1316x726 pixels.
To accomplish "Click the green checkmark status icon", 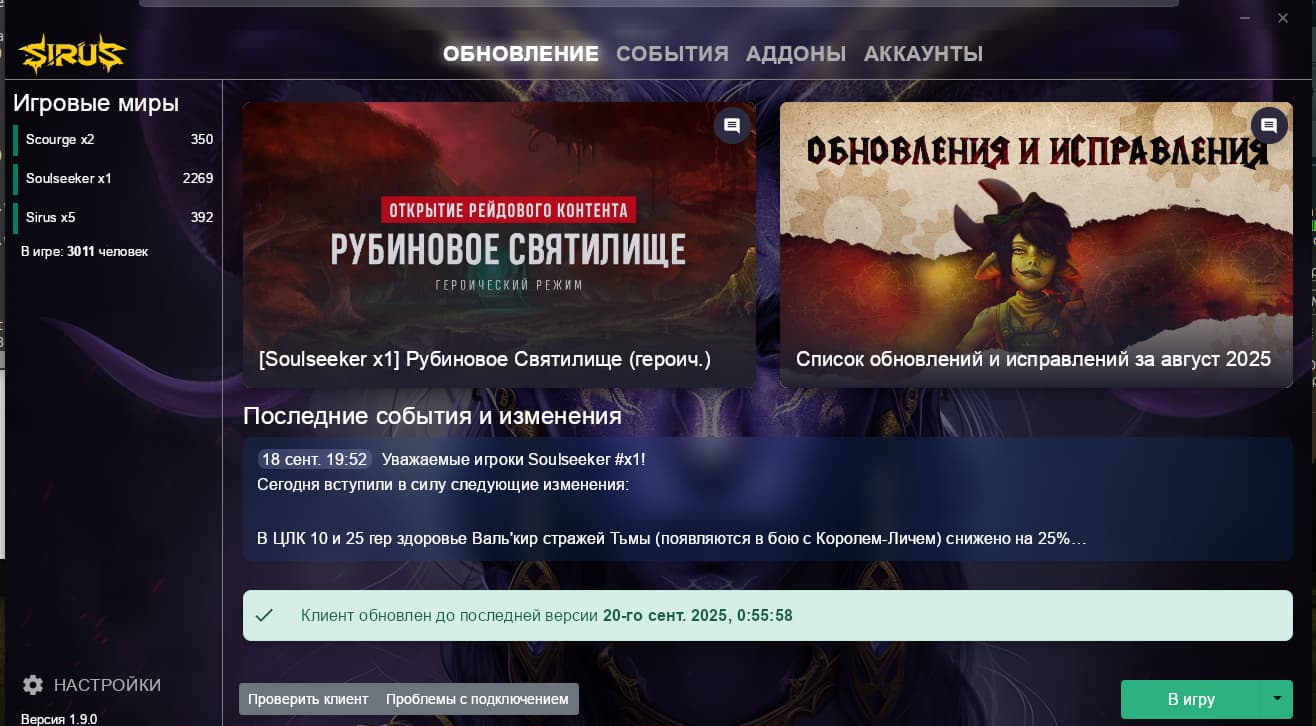I will (x=264, y=615).
